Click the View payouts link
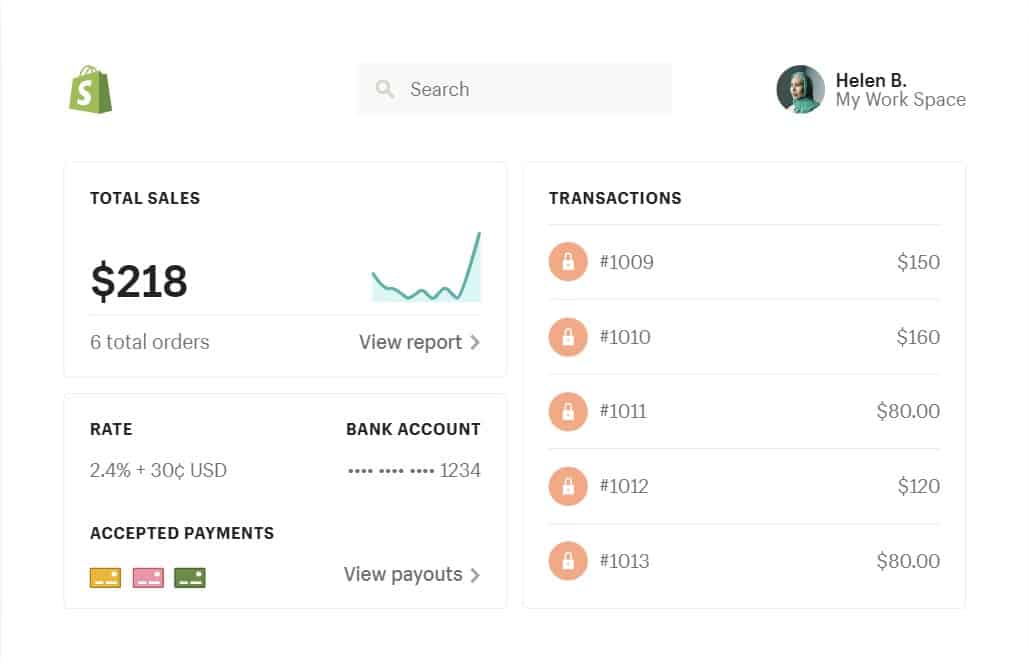 coord(402,575)
